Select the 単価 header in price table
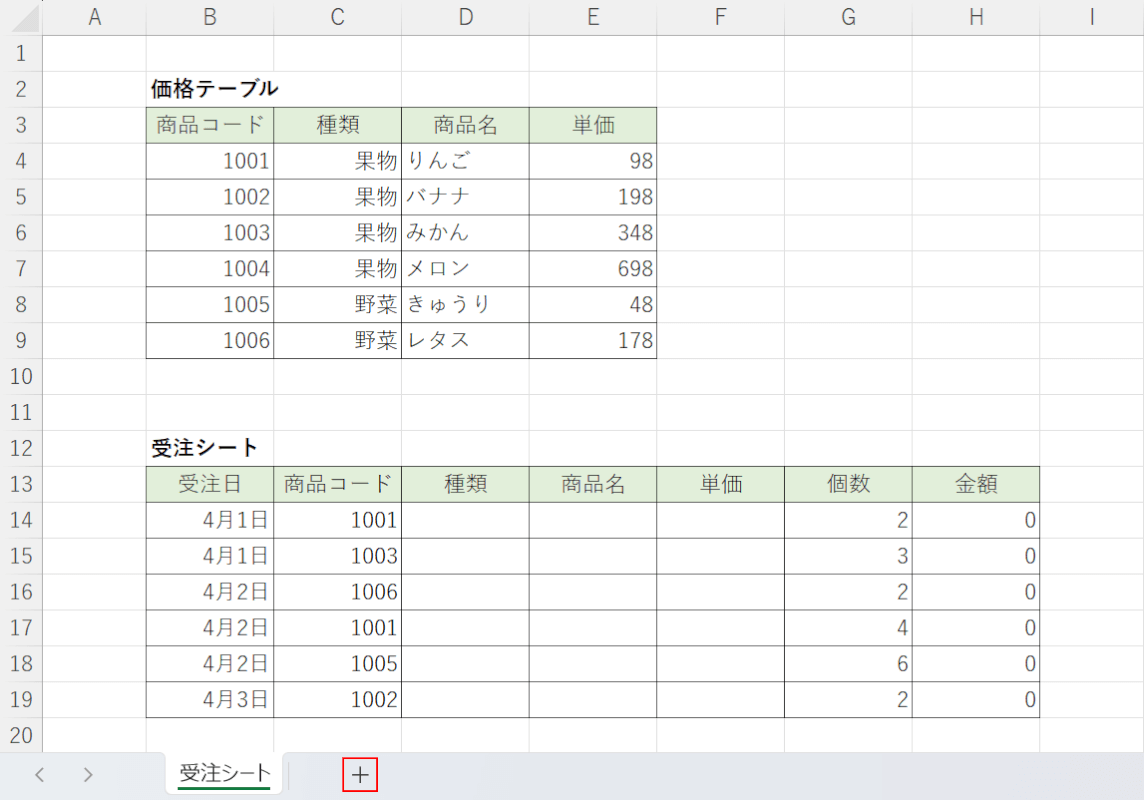 (593, 125)
